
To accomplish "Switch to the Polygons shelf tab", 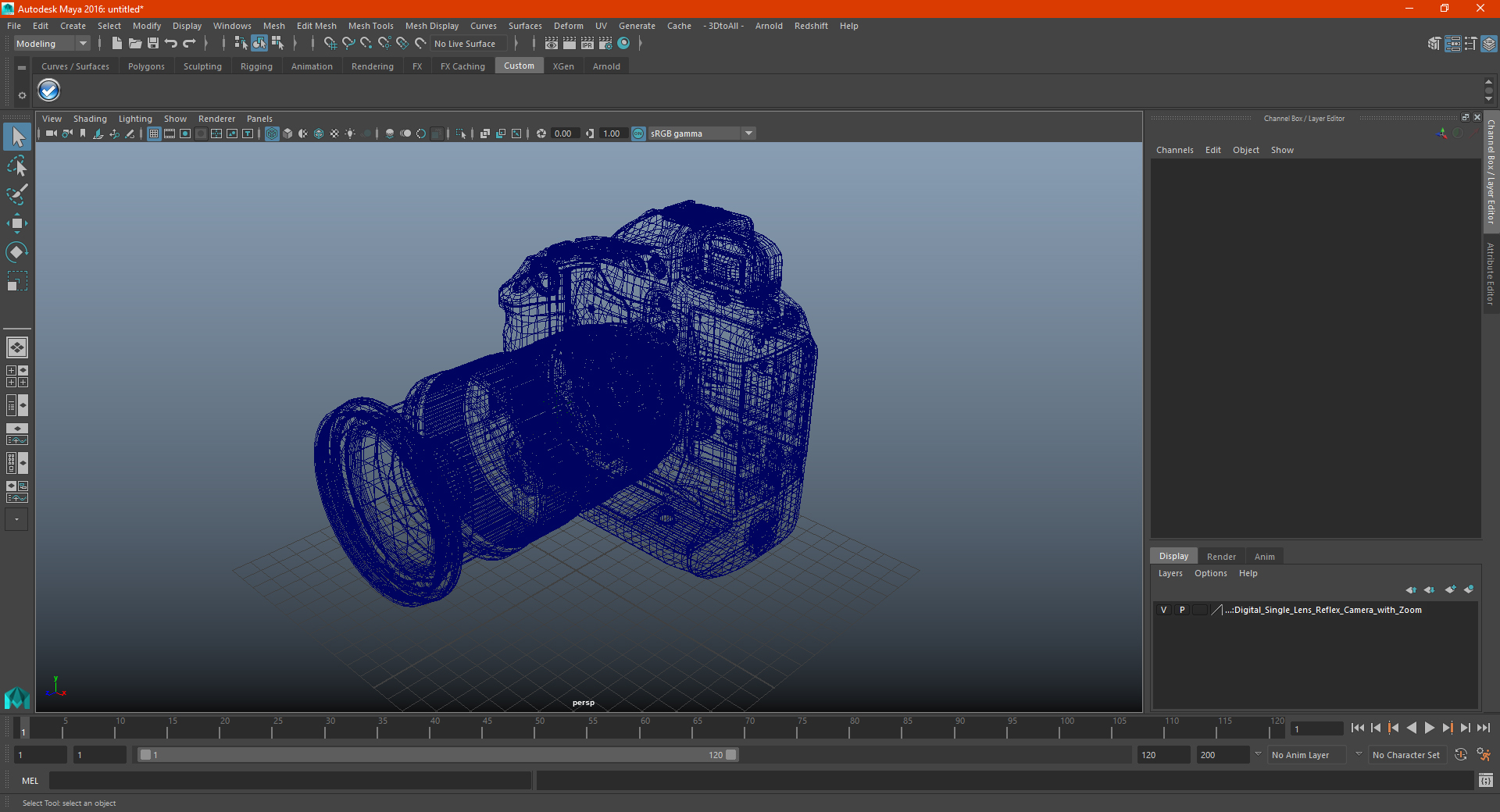I will 146,66.
